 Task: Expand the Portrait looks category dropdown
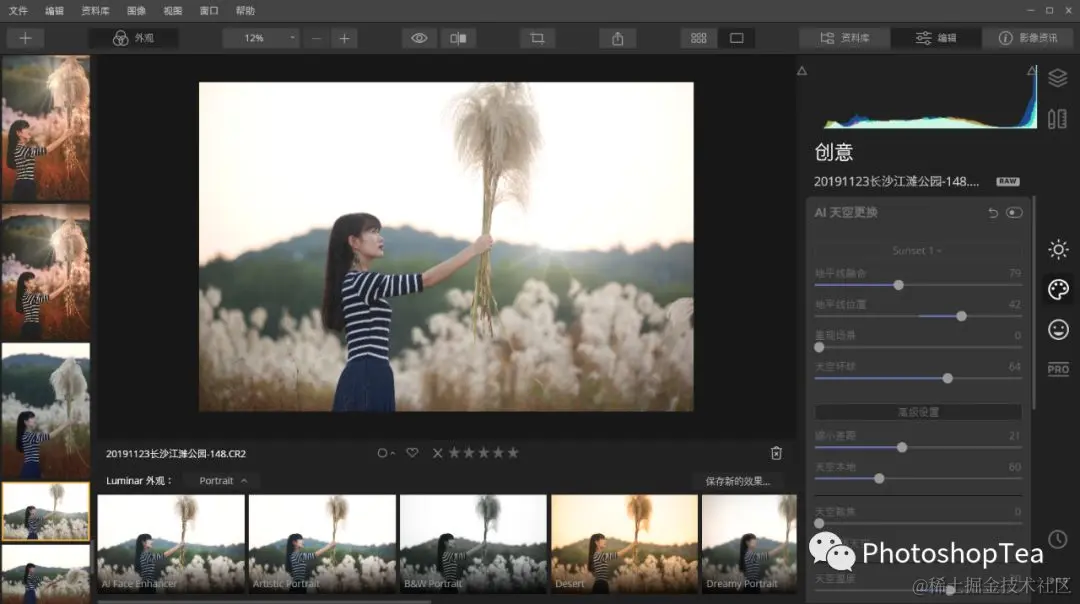[x=222, y=481]
